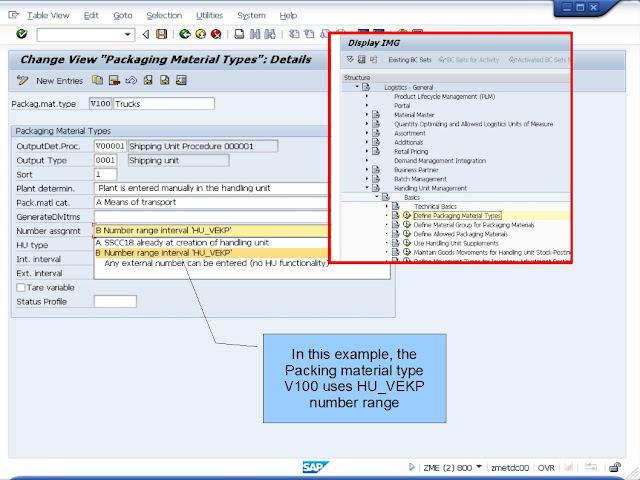Click the menu-bar command icon left of Table View
Viewport: 640px width, 480px height.
[13, 16]
